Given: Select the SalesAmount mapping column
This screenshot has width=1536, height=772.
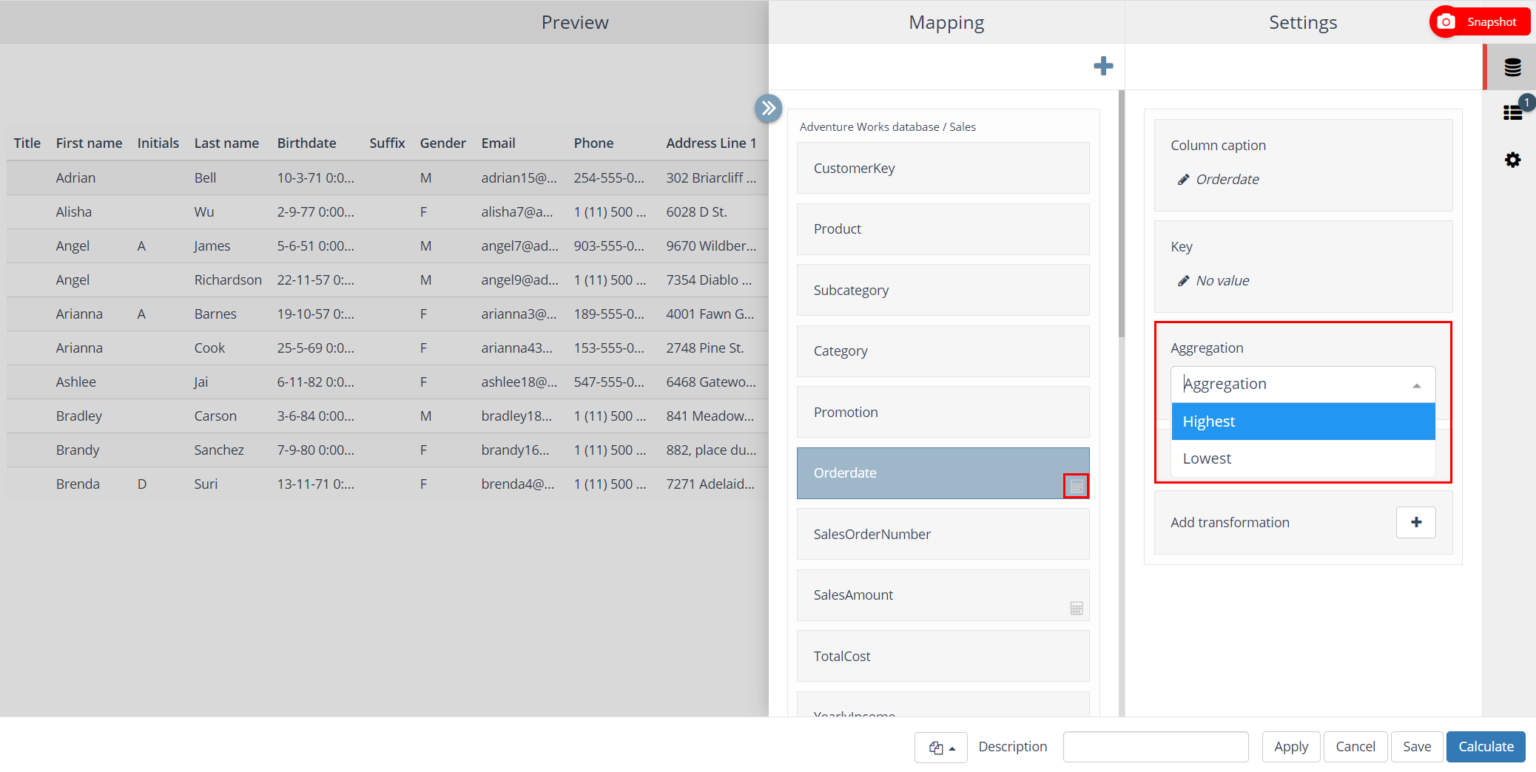Looking at the screenshot, I should pyautogui.click(x=943, y=595).
